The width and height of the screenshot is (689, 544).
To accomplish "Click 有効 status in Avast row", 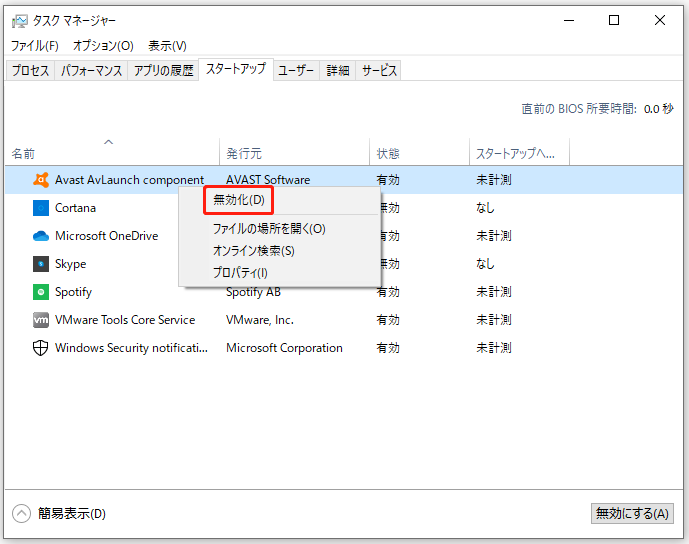I will click(x=388, y=180).
